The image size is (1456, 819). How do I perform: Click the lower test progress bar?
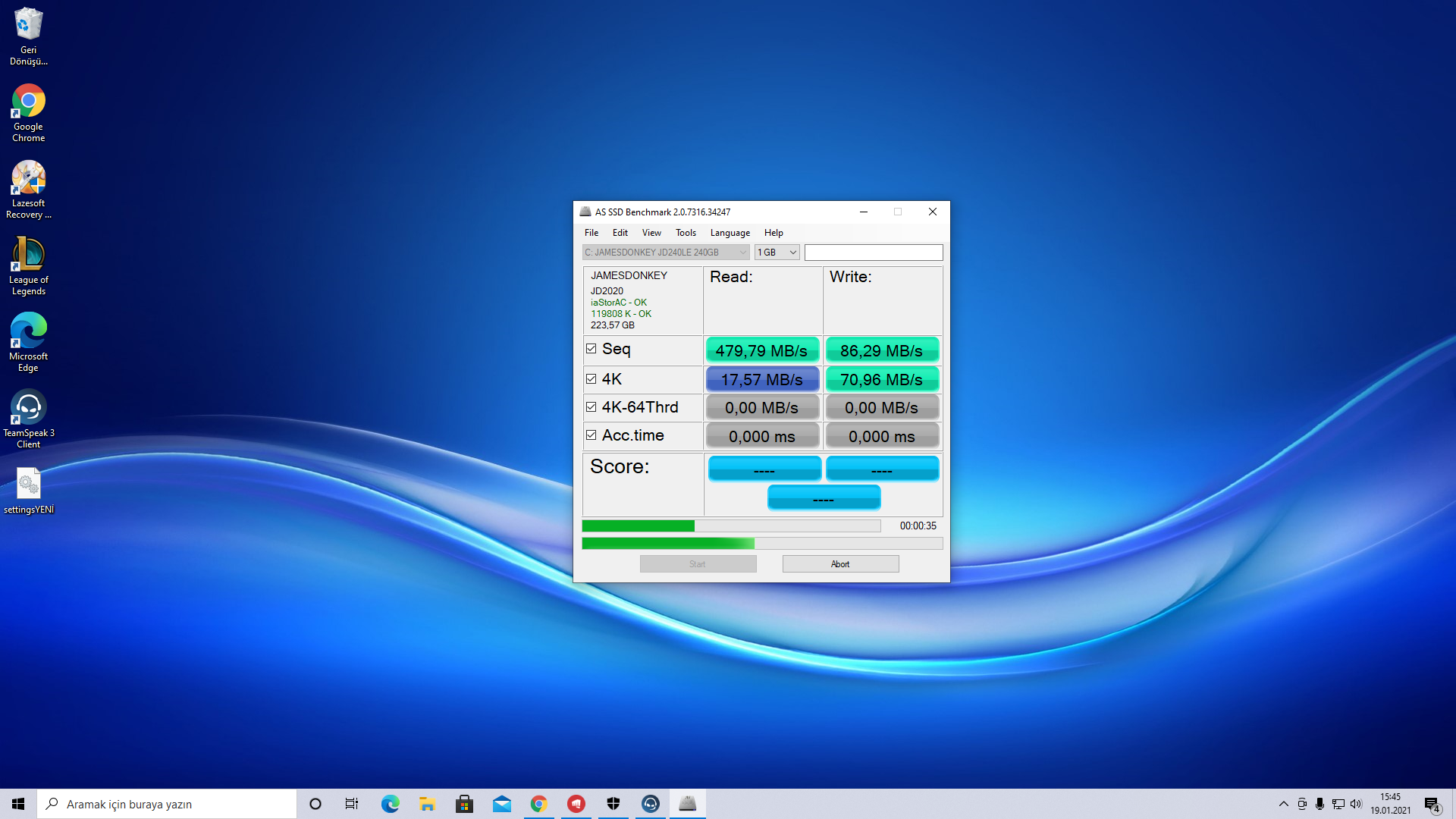(x=762, y=544)
